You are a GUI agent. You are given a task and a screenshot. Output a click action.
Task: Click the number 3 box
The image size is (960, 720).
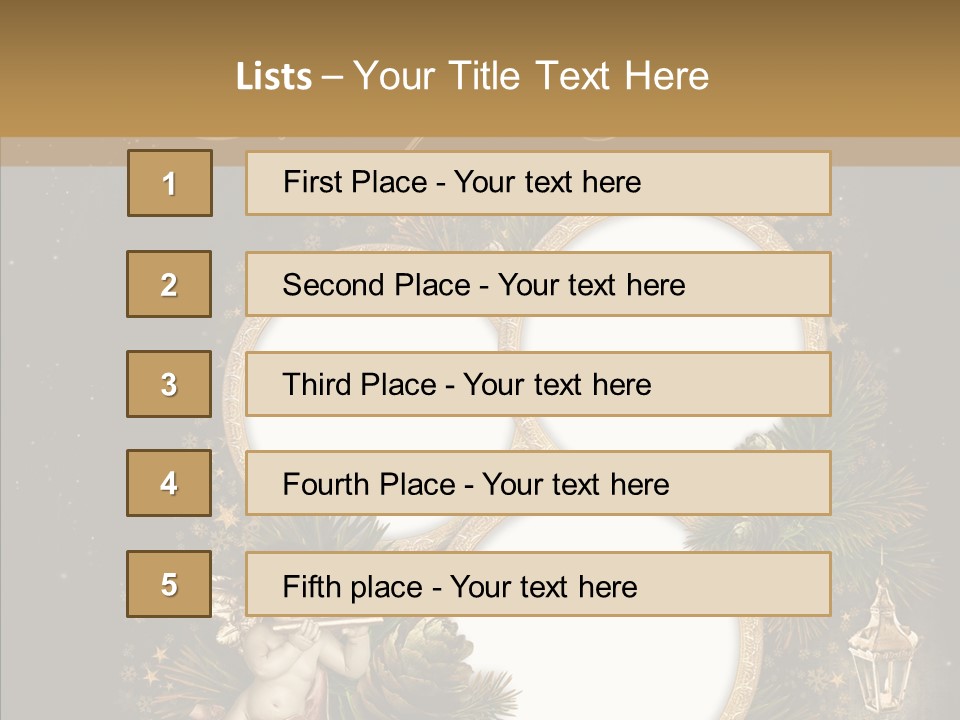pos(169,384)
